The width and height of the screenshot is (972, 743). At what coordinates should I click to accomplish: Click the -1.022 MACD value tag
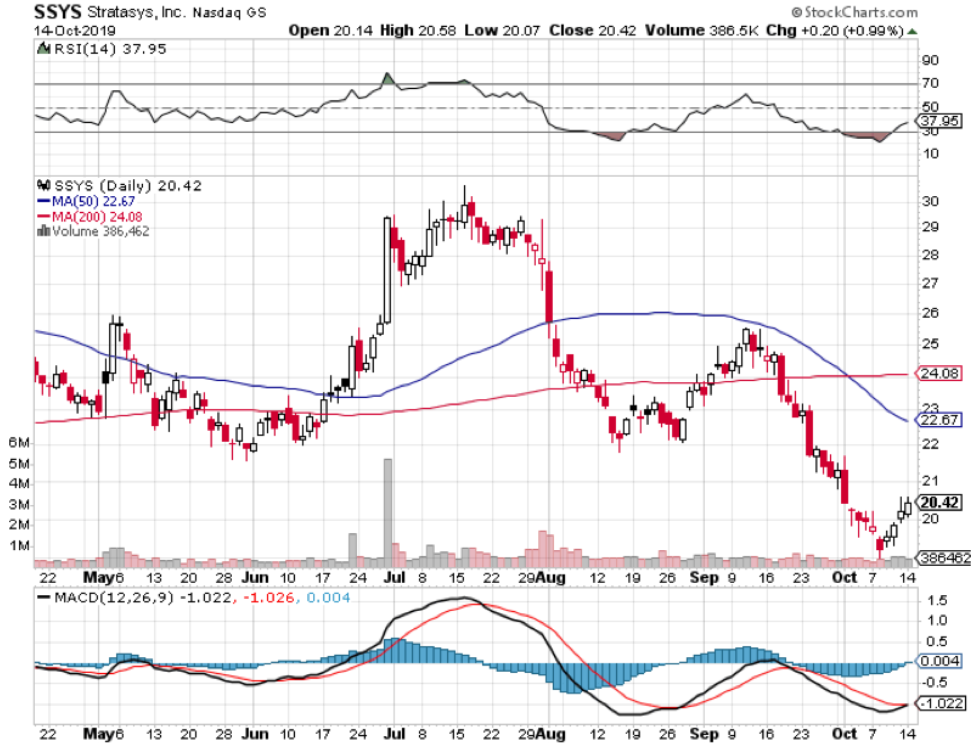click(943, 704)
